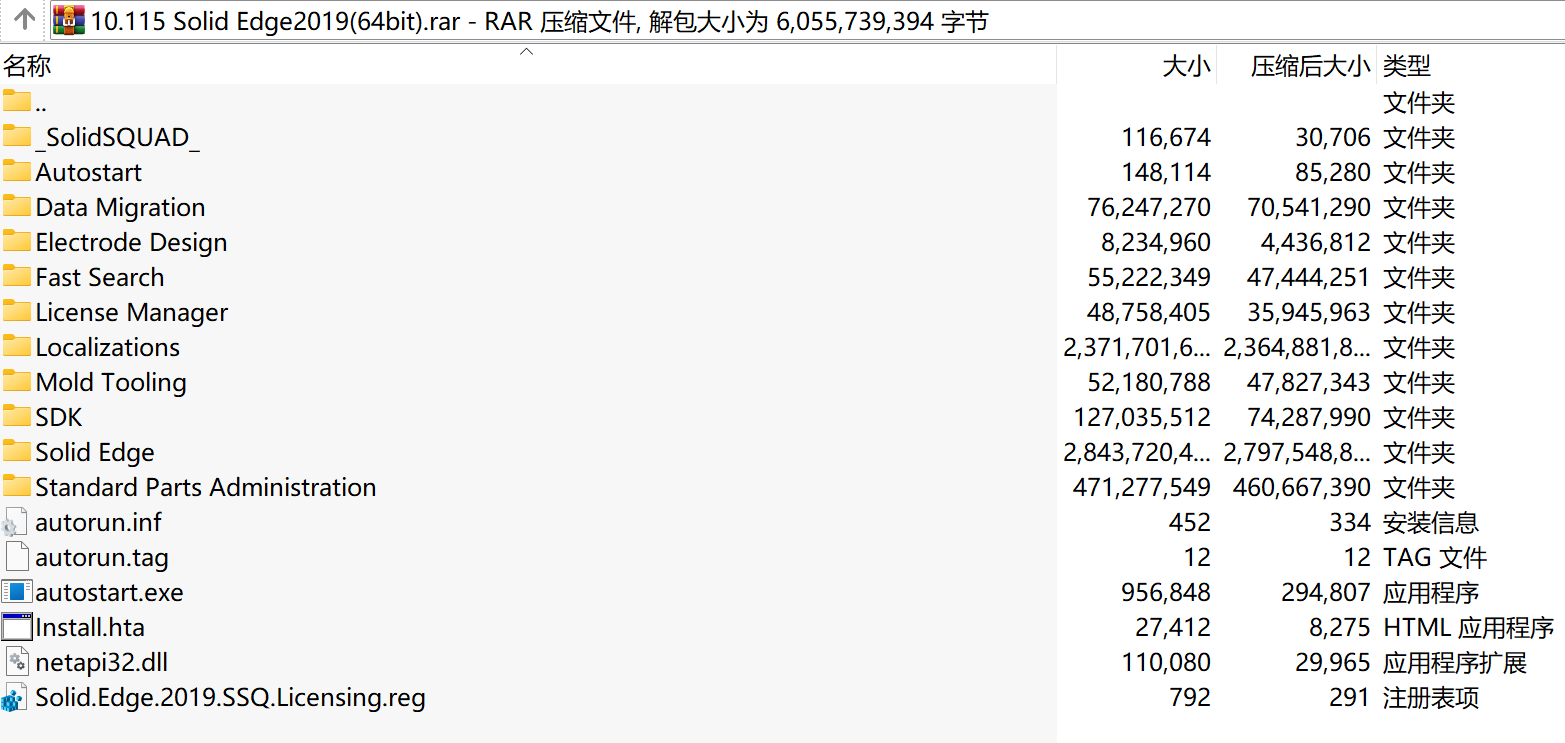Click the _SolidSQUAD_ folder icon
The width and height of the screenshot is (1565, 743).
click(17, 137)
